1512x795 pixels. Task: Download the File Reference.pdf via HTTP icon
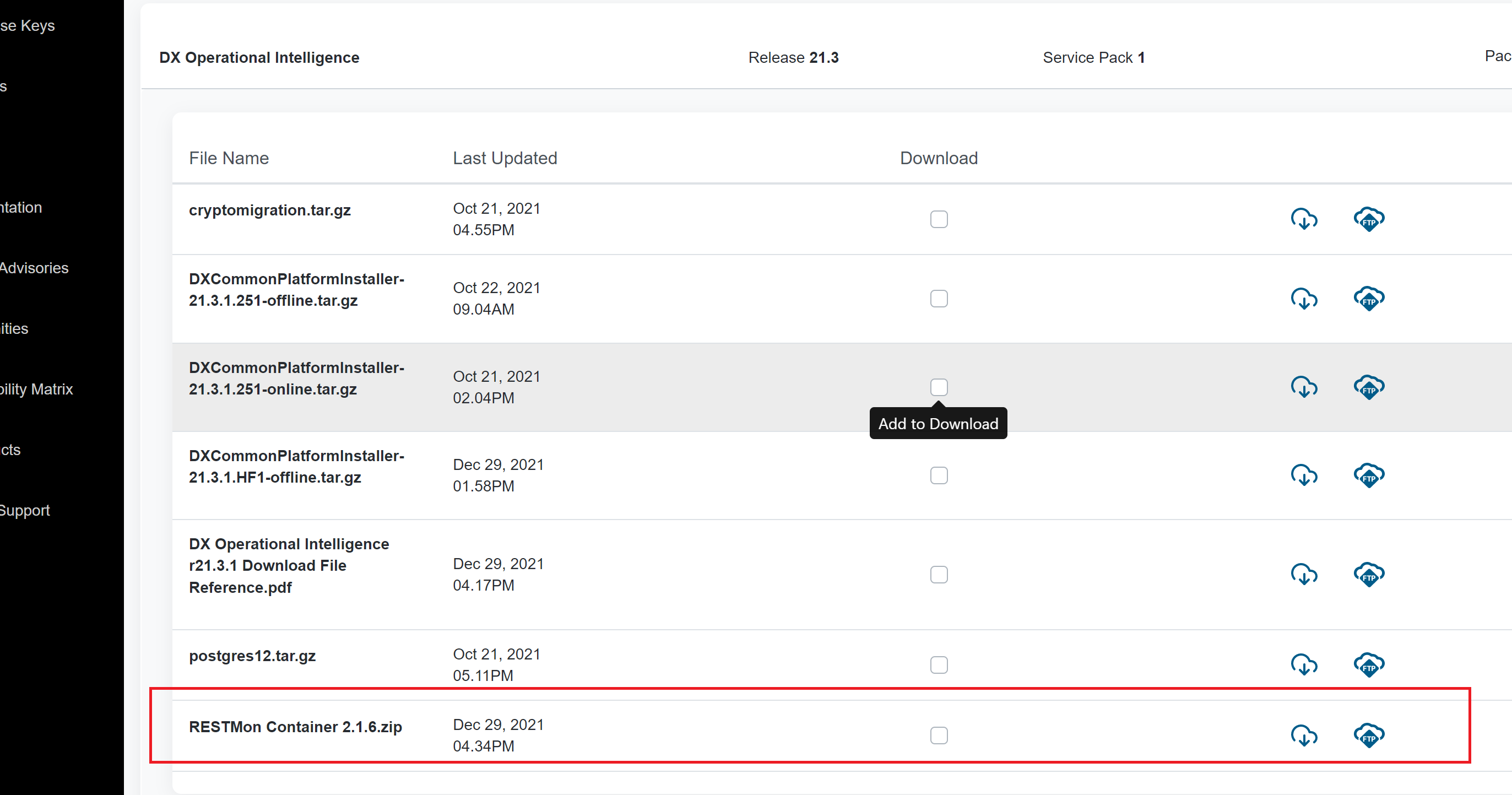tap(1304, 574)
